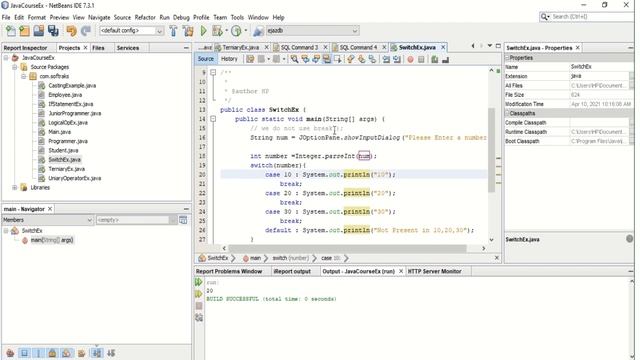The height and width of the screenshot is (360, 640).
Task: Toggle Sort by Source in Navigator
Action: pyautogui.click(x=111, y=353)
